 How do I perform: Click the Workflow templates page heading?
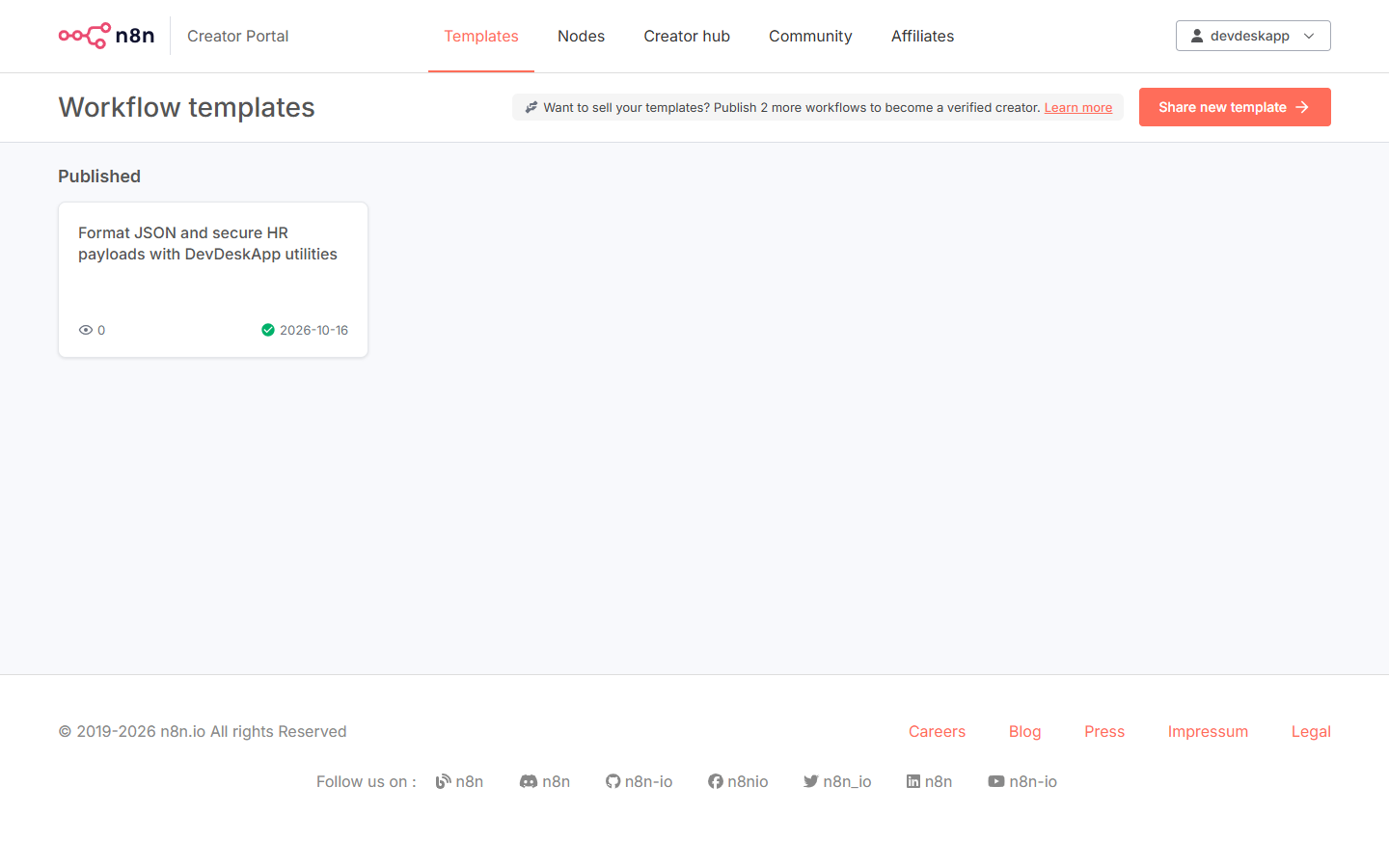pyautogui.click(x=186, y=107)
